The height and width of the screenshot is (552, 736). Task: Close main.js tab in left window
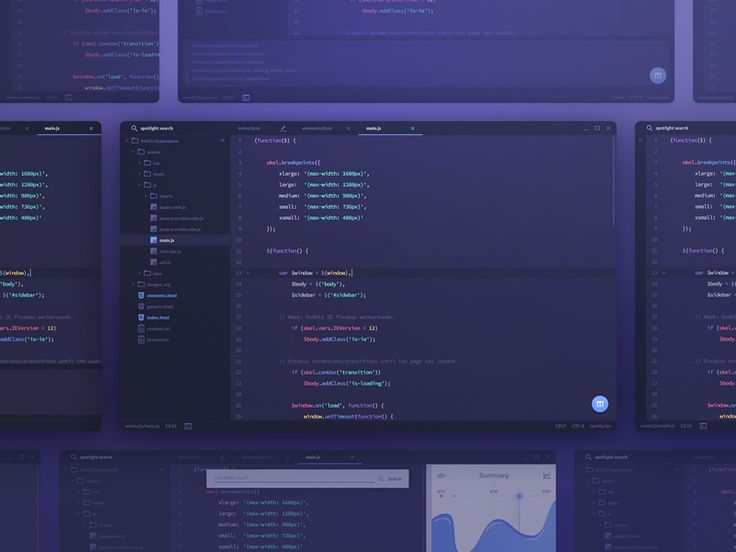point(91,128)
